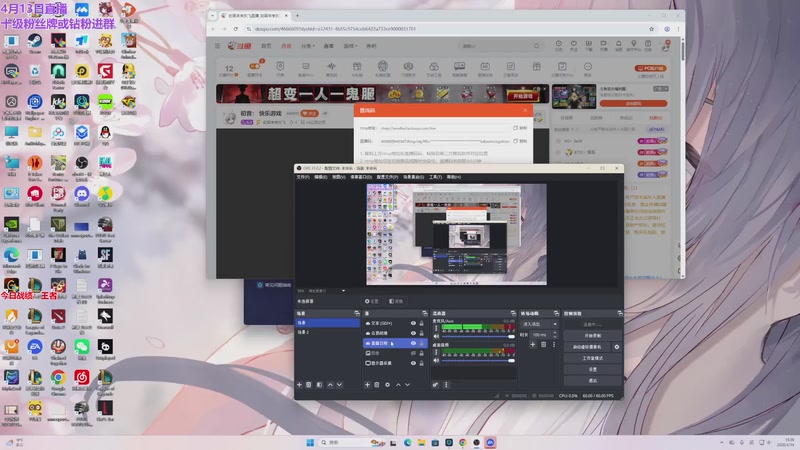800x450 pixels.
Task: Click 开始游戏 on Douyu banner
Action: tap(523, 96)
